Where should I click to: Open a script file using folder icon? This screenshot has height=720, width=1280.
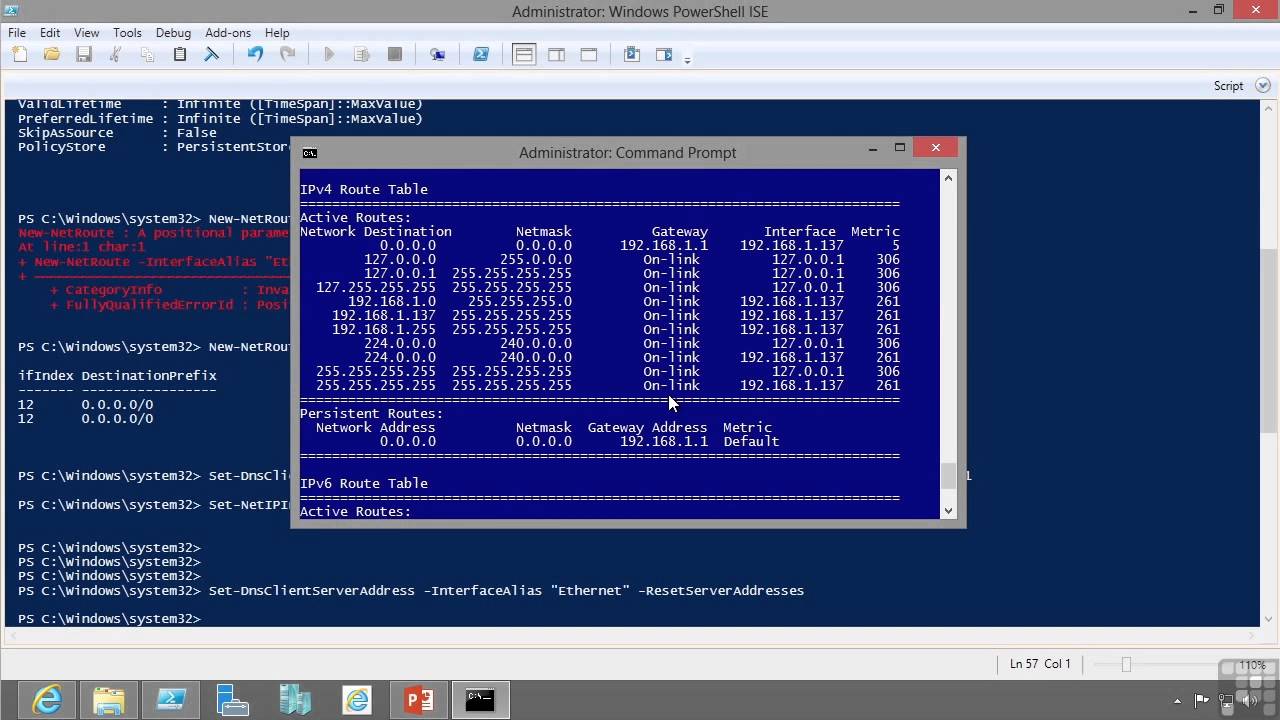52,55
